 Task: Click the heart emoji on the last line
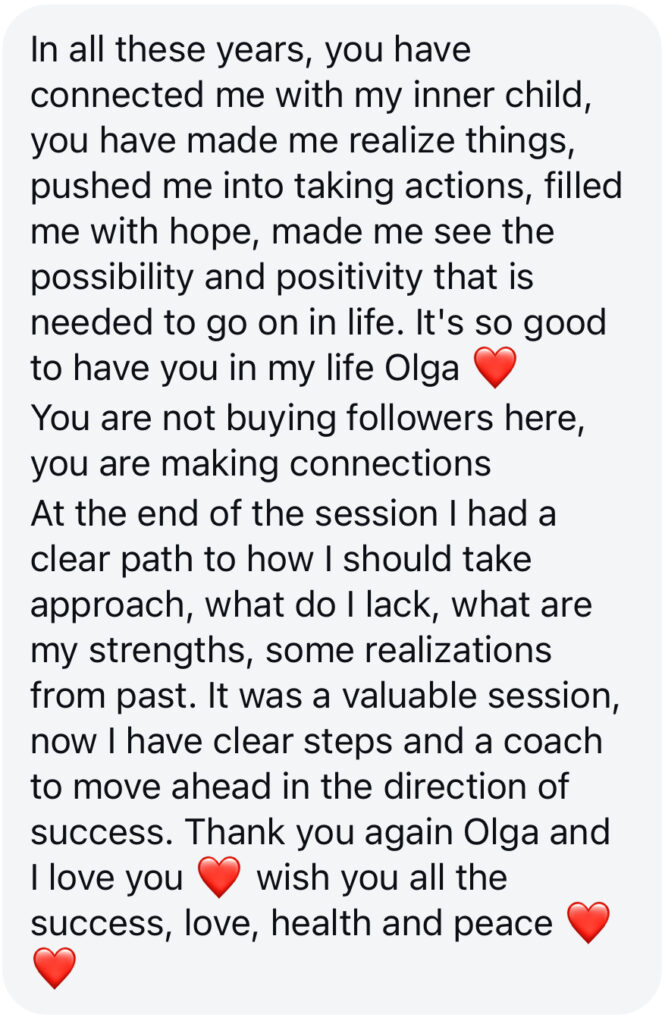(54, 968)
